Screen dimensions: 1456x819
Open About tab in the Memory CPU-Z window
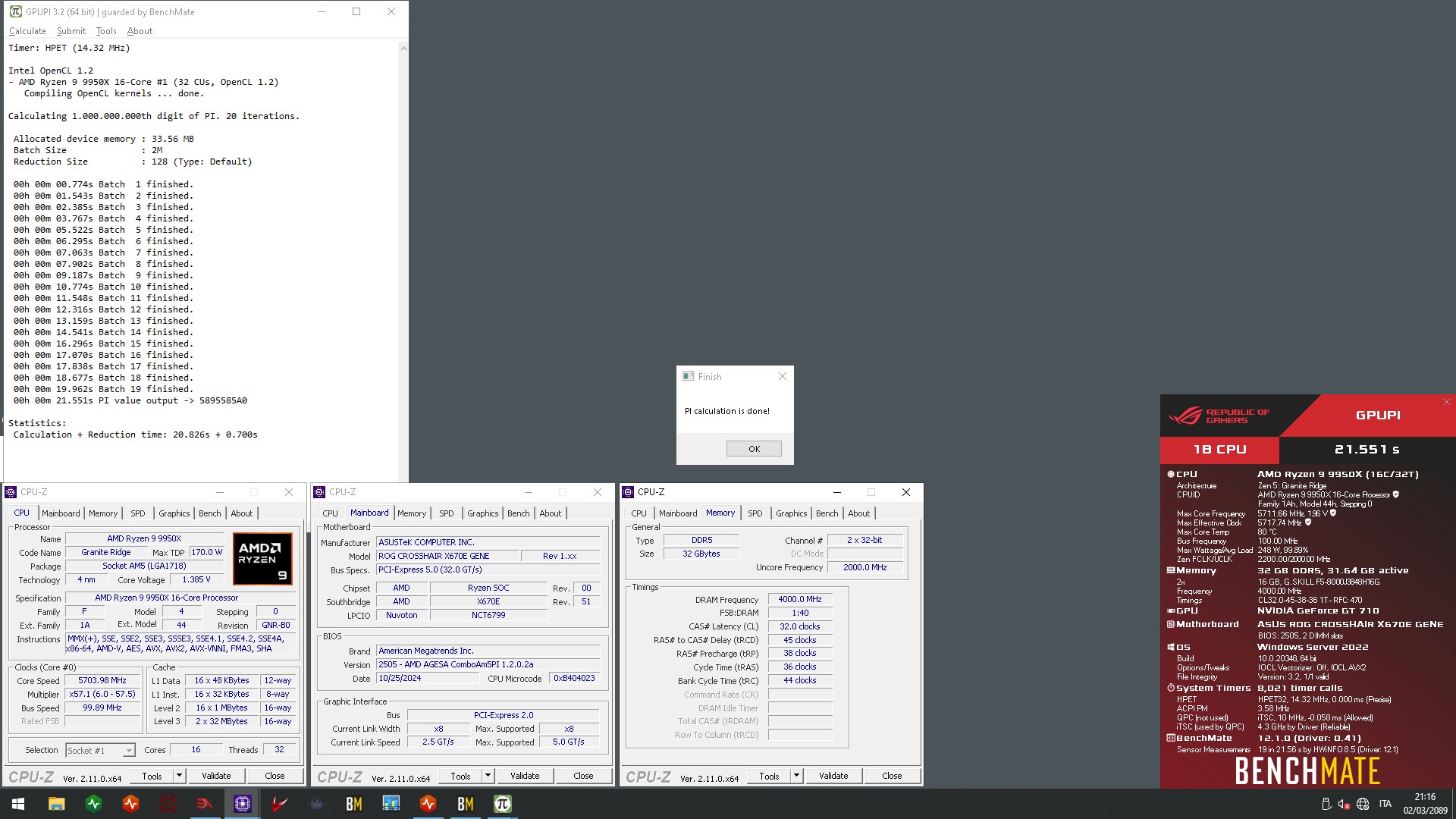tap(858, 513)
